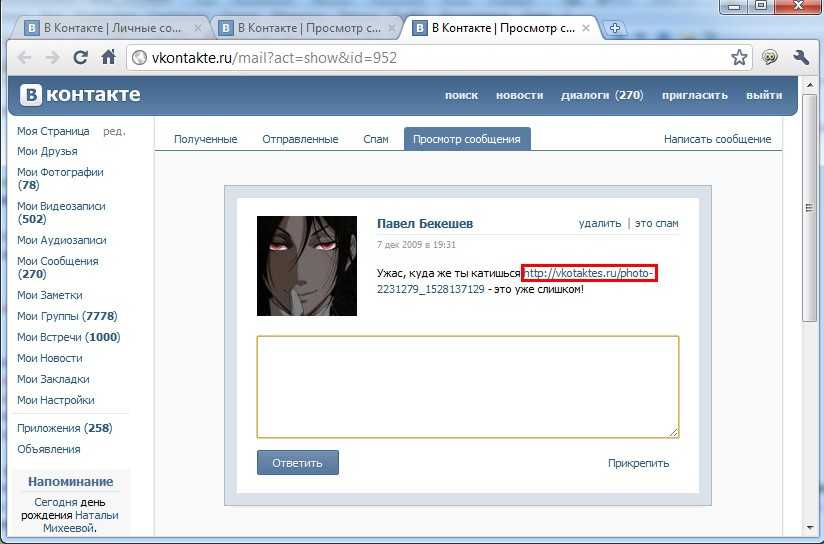Mark message with это спам link
Viewport: 824px width, 544px height.
click(656, 223)
